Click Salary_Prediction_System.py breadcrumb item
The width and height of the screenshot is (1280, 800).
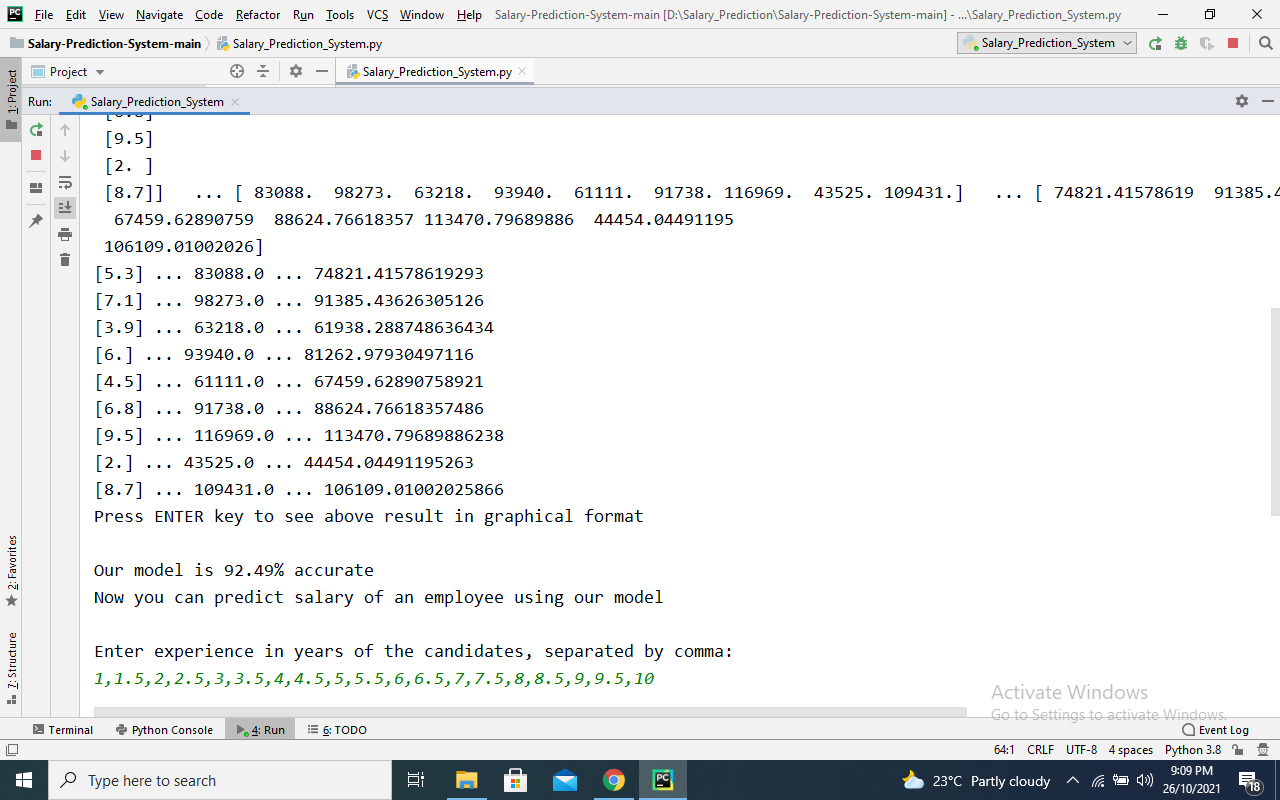pos(299,44)
